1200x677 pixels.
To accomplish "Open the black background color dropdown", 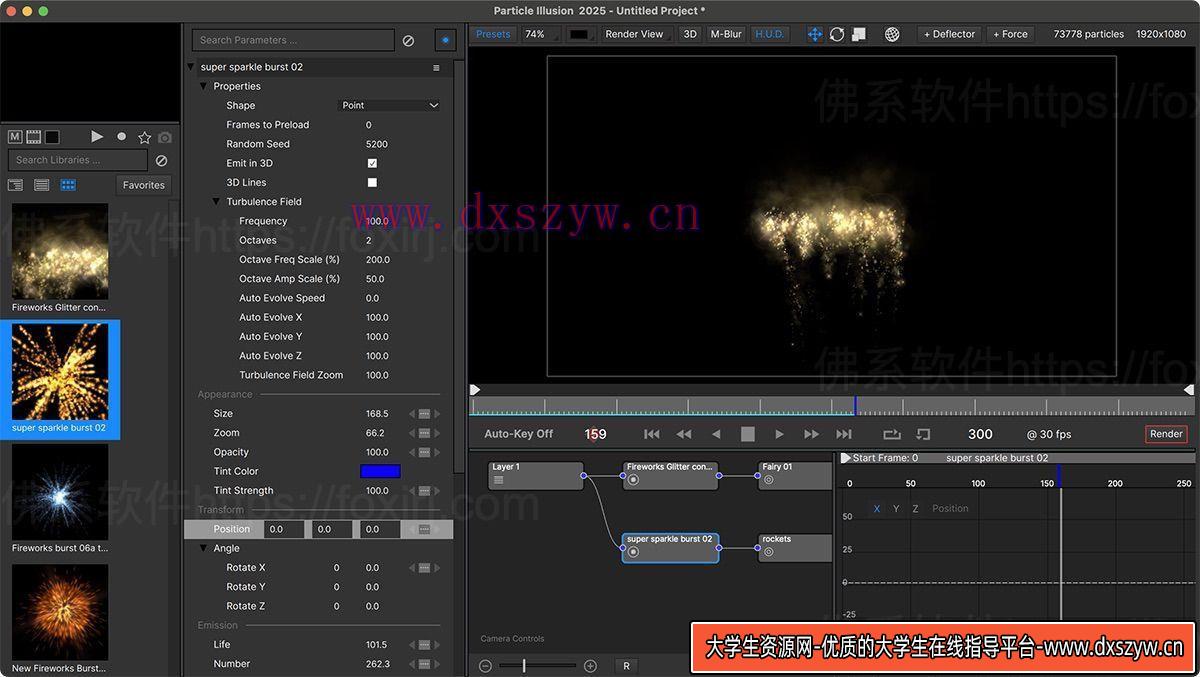I will pyautogui.click(x=583, y=34).
